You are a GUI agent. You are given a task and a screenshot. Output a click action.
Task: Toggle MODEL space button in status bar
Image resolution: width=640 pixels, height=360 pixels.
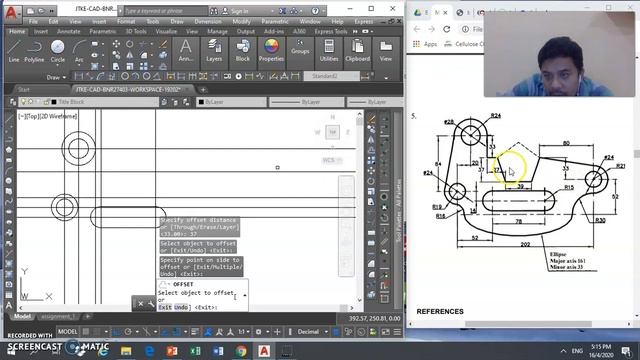coord(67,332)
